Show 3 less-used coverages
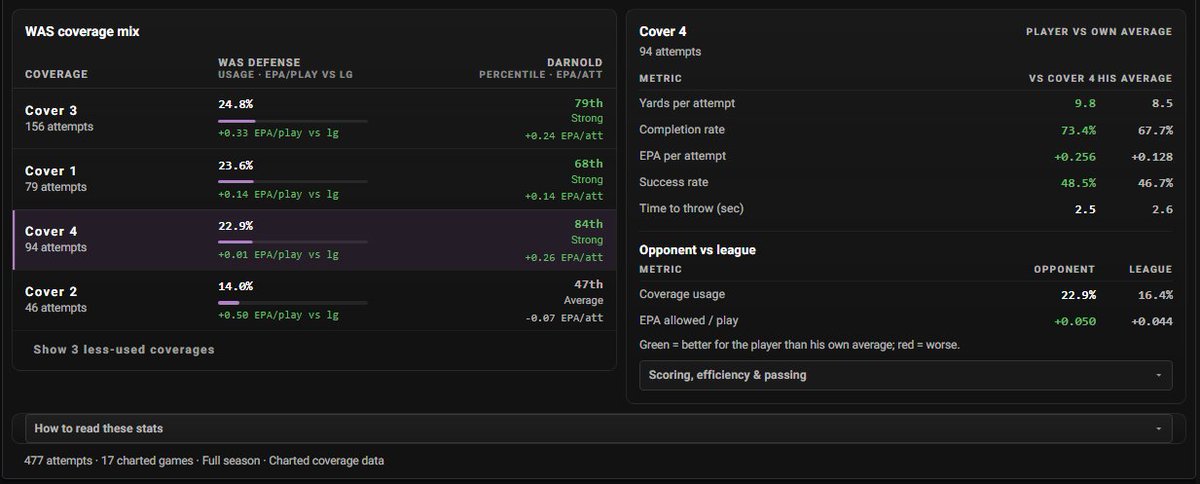 click(124, 350)
